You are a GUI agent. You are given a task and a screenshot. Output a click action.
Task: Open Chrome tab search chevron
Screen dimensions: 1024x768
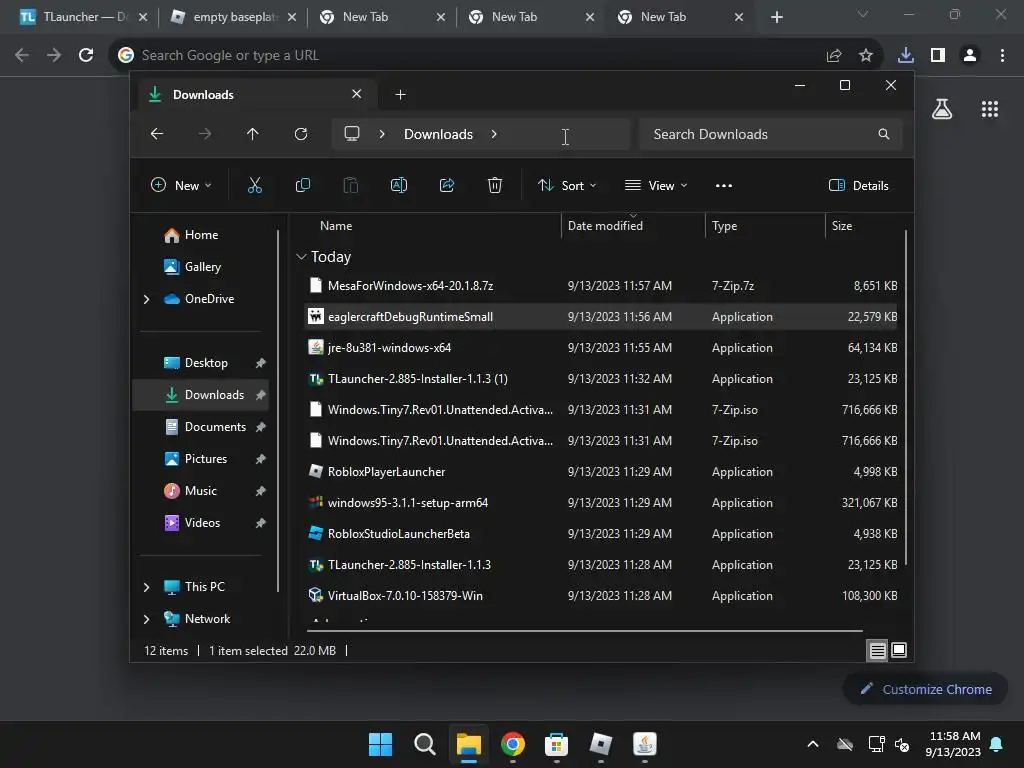(863, 14)
